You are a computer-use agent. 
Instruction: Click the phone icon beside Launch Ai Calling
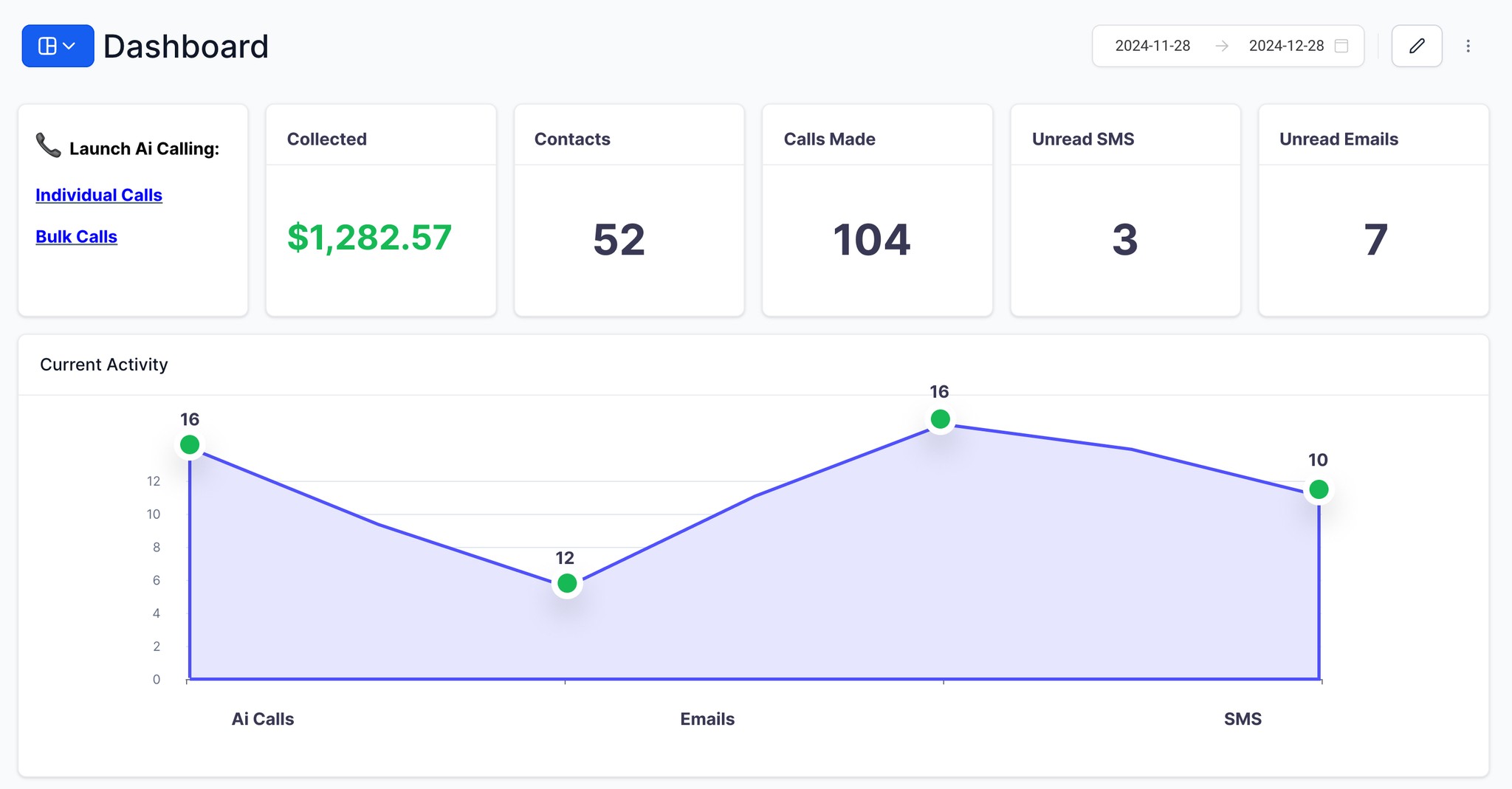(x=49, y=145)
